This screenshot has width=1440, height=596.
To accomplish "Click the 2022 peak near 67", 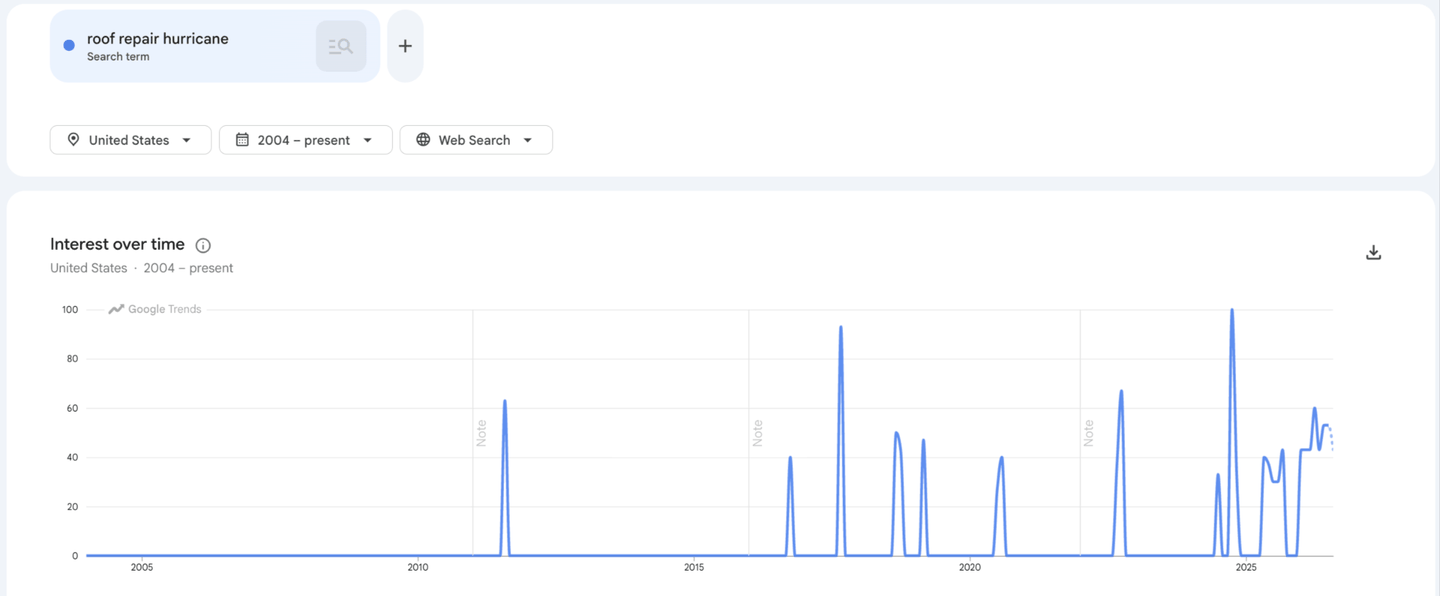I will 1121,391.
